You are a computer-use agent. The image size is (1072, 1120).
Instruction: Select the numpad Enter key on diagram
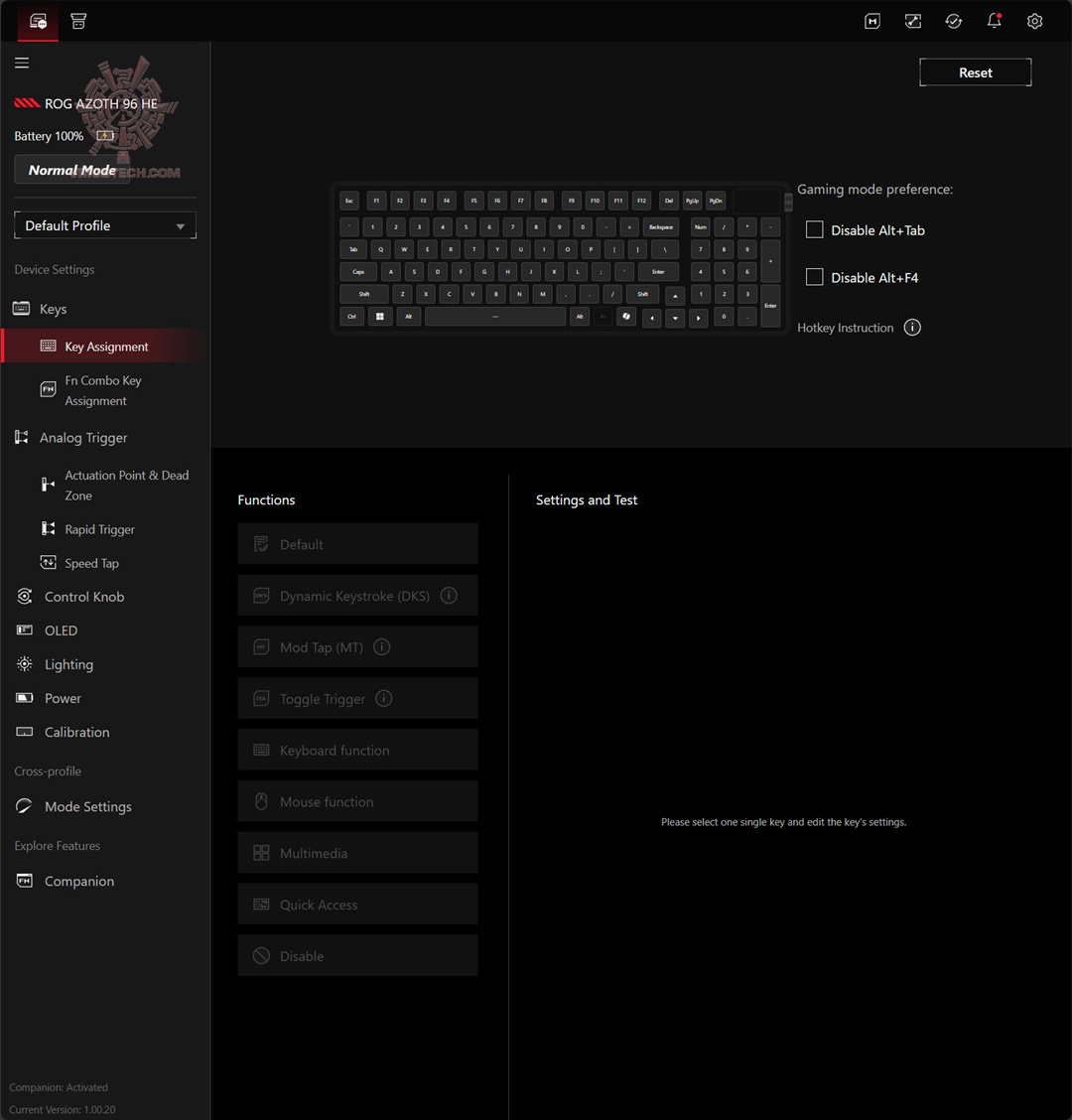[770, 306]
